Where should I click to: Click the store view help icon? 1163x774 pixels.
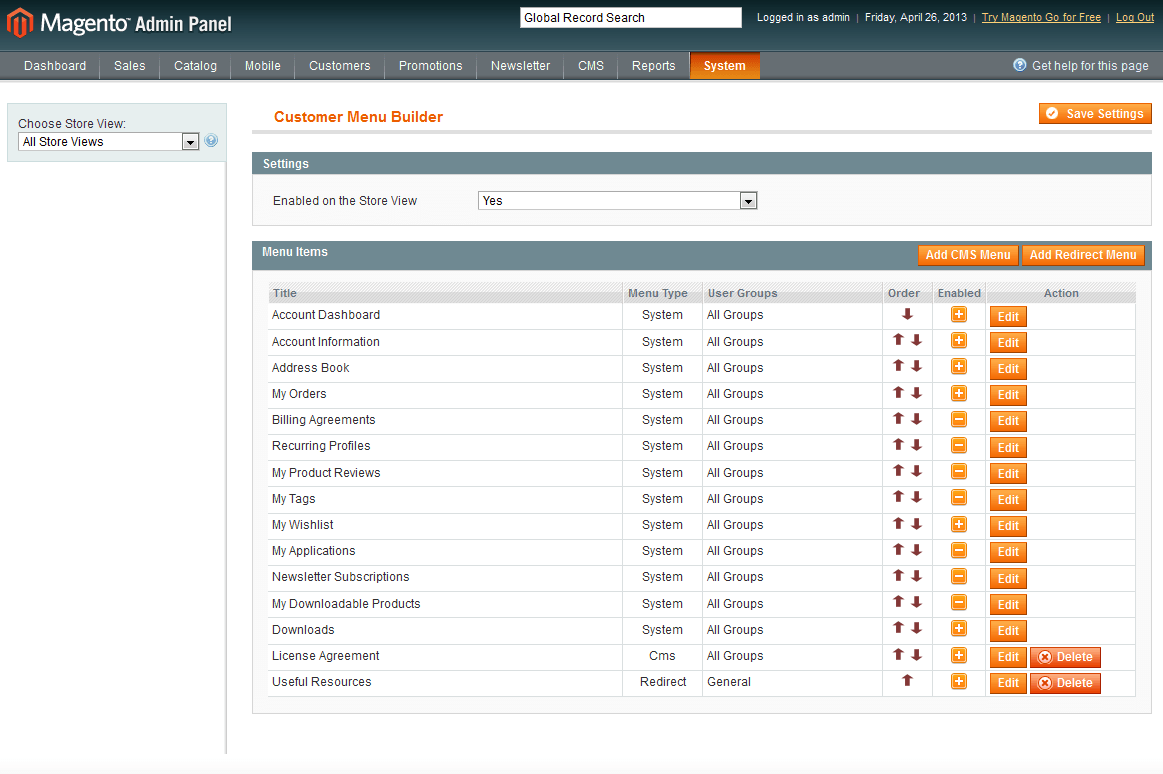click(x=211, y=140)
